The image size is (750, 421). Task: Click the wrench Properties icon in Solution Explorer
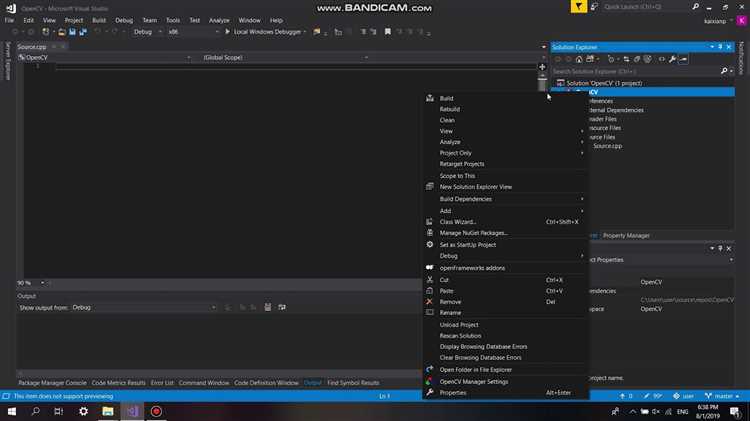click(x=672, y=59)
